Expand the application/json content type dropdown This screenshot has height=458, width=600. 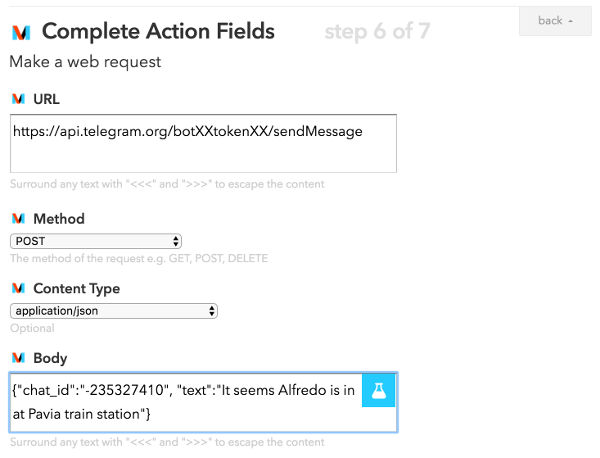tap(114, 311)
